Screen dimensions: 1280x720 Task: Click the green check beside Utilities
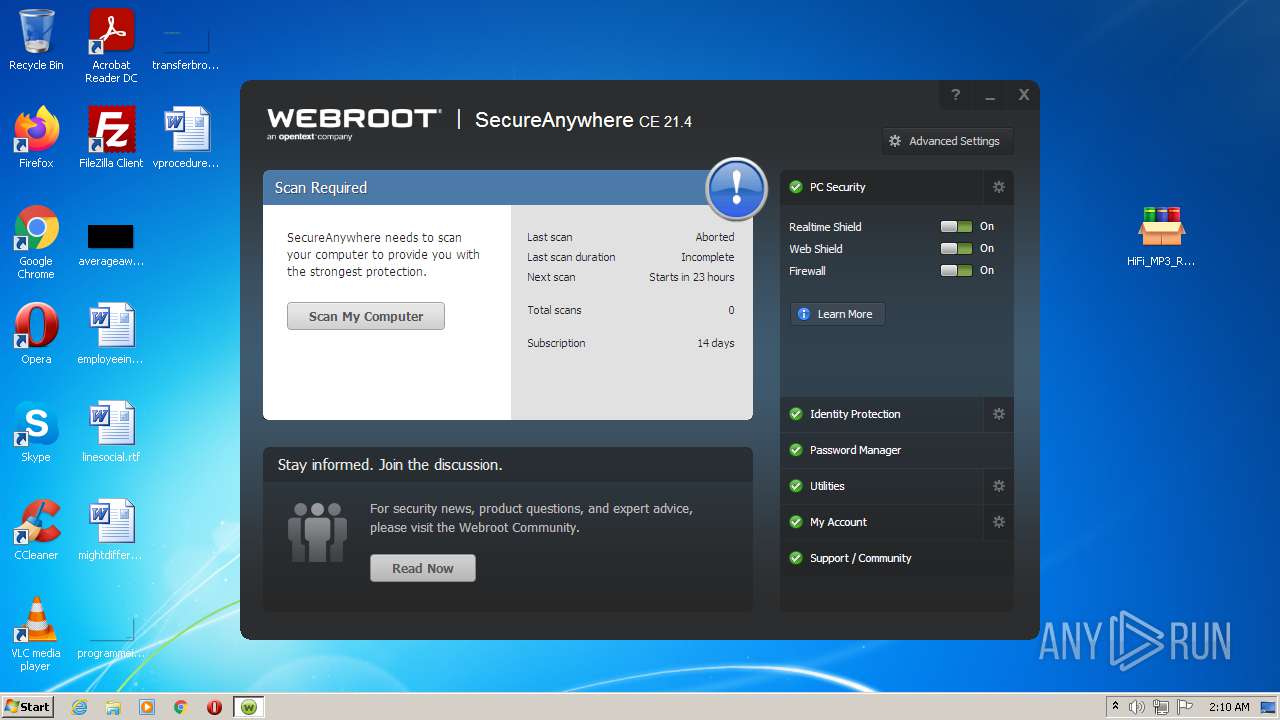pyautogui.click(x=796, y=486)
